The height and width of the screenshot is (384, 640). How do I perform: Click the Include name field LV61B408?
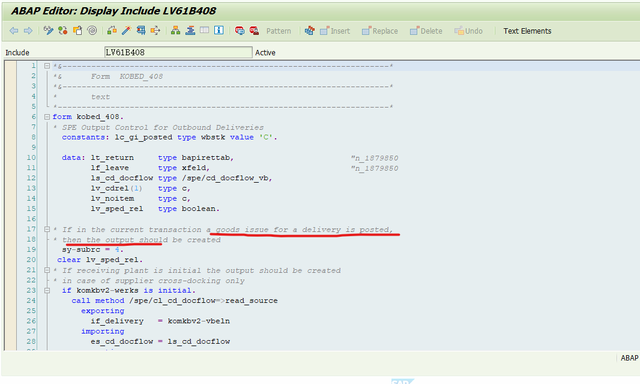[178, 52]
